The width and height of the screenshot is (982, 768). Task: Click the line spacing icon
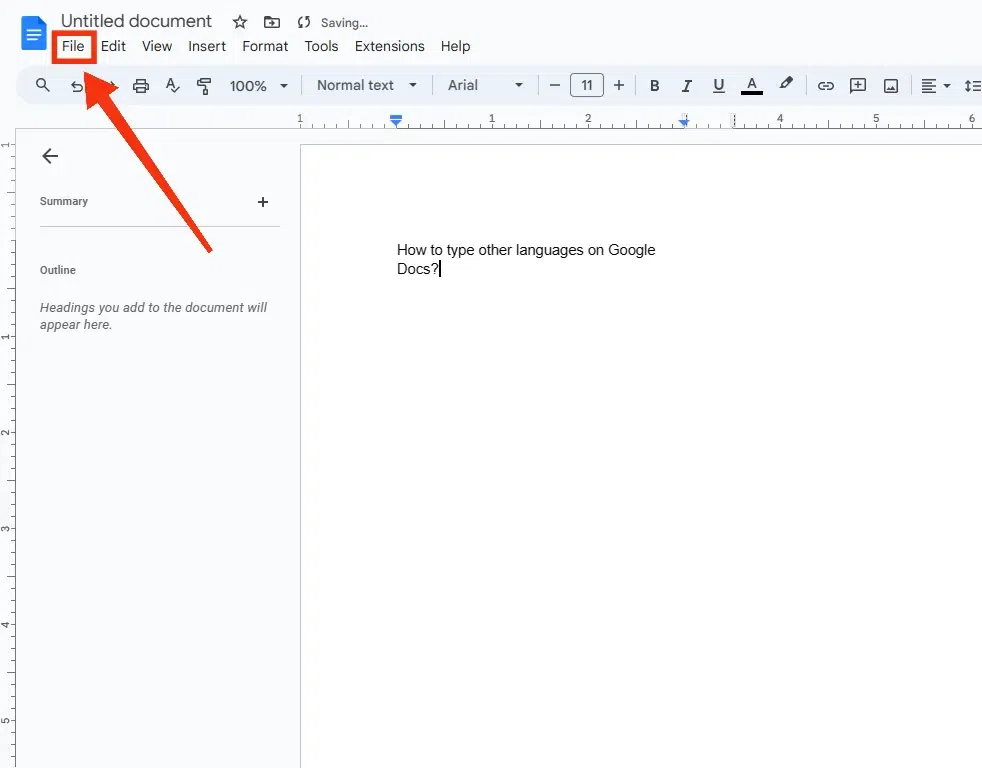(x=973, y=86)
